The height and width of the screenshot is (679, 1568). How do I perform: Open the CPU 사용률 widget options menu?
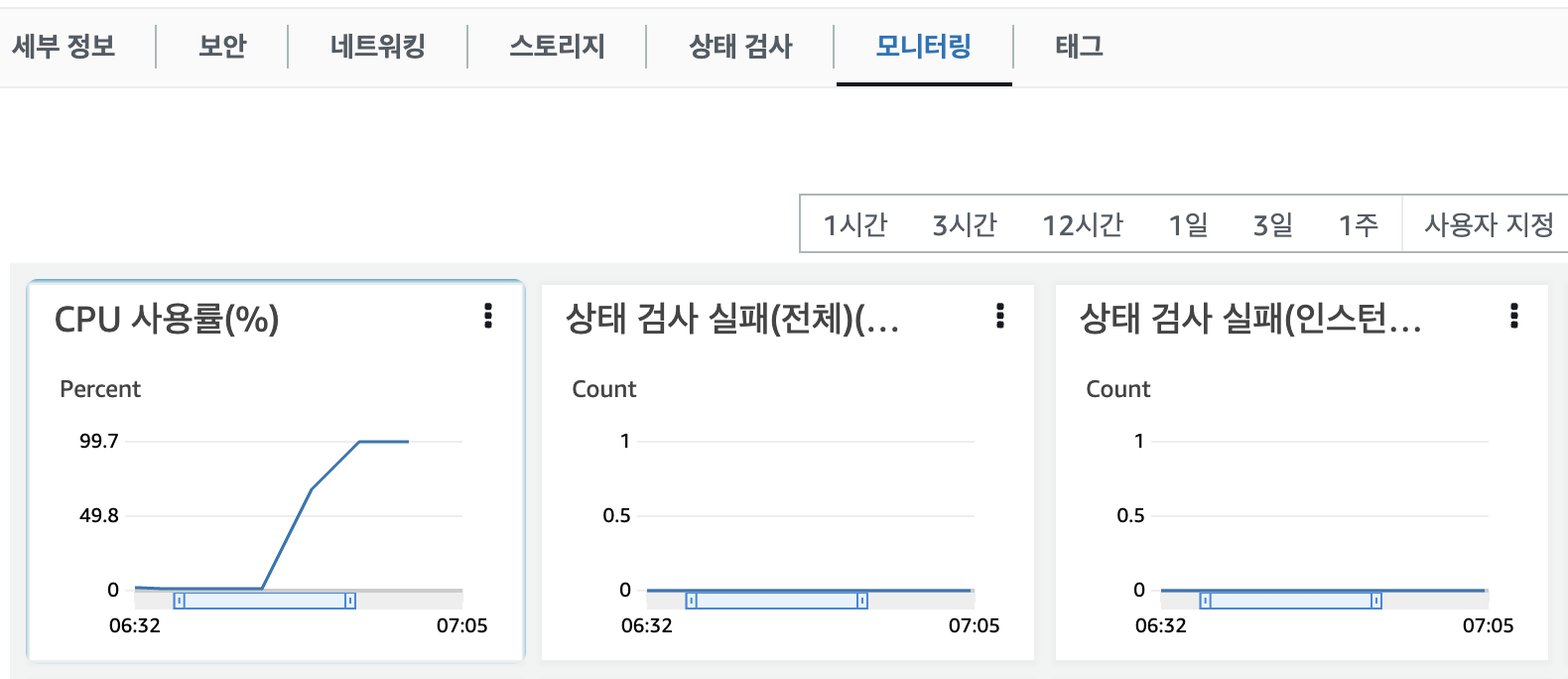[487, 316]
